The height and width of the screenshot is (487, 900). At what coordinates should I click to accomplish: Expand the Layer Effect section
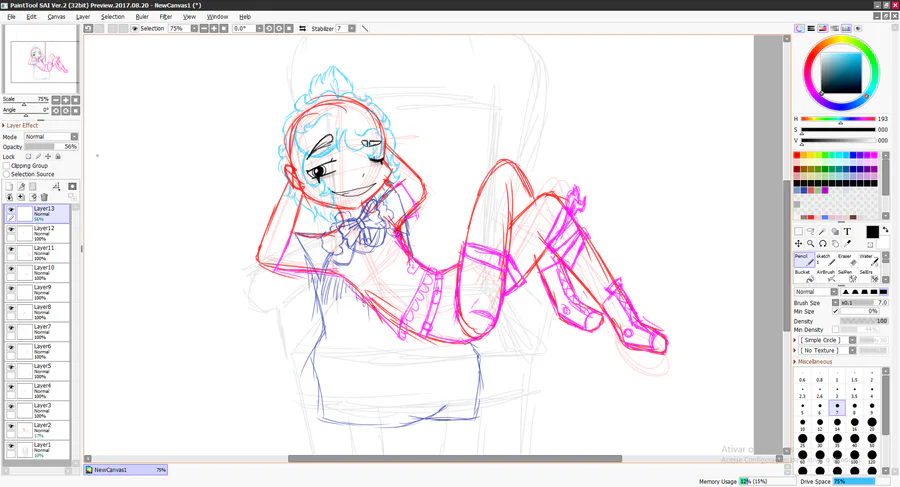pyautogui.click(x=20, y=125)
